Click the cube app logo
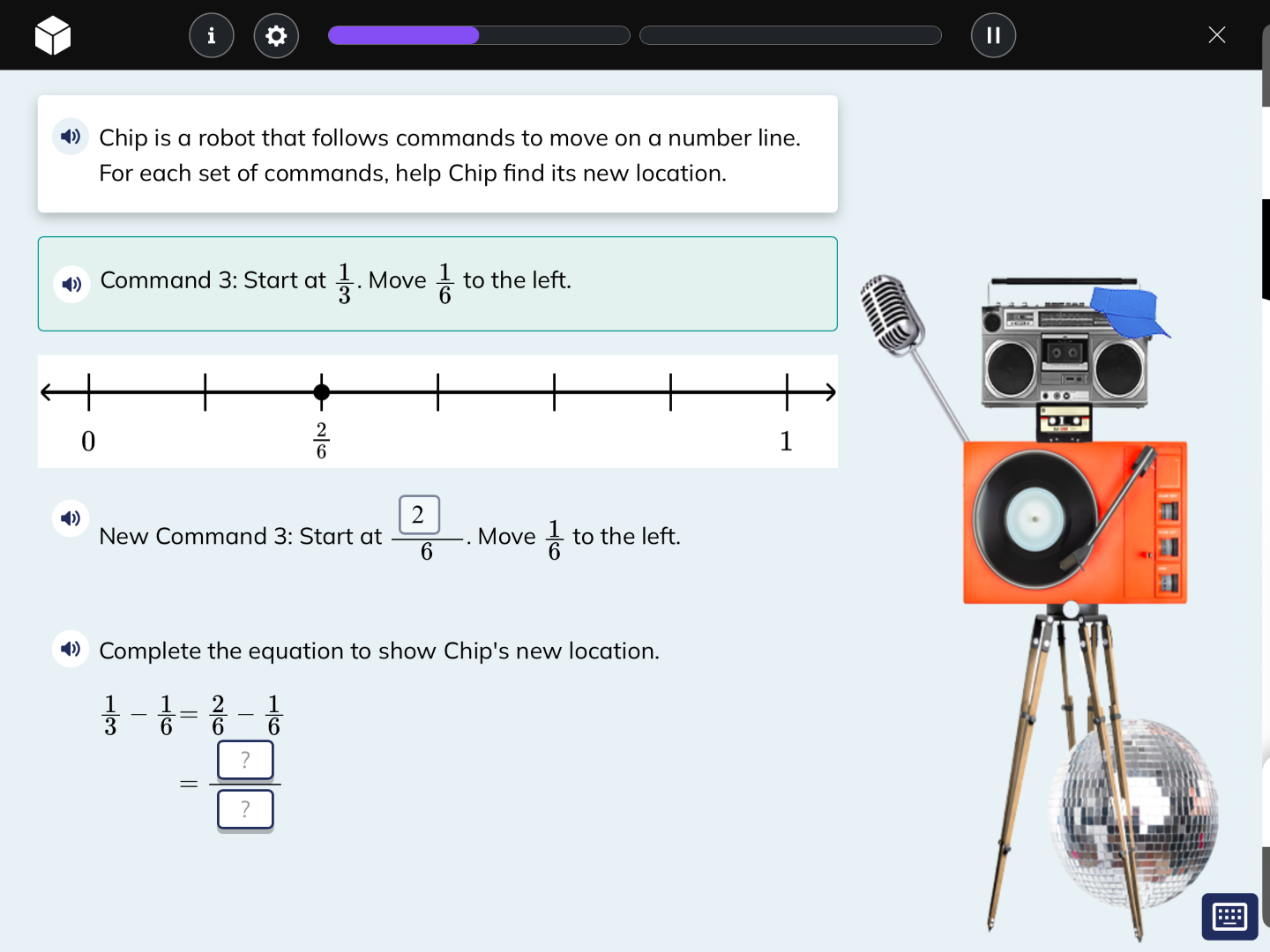The width and height of the screenshot is (1270, 952). click(53, 35)
